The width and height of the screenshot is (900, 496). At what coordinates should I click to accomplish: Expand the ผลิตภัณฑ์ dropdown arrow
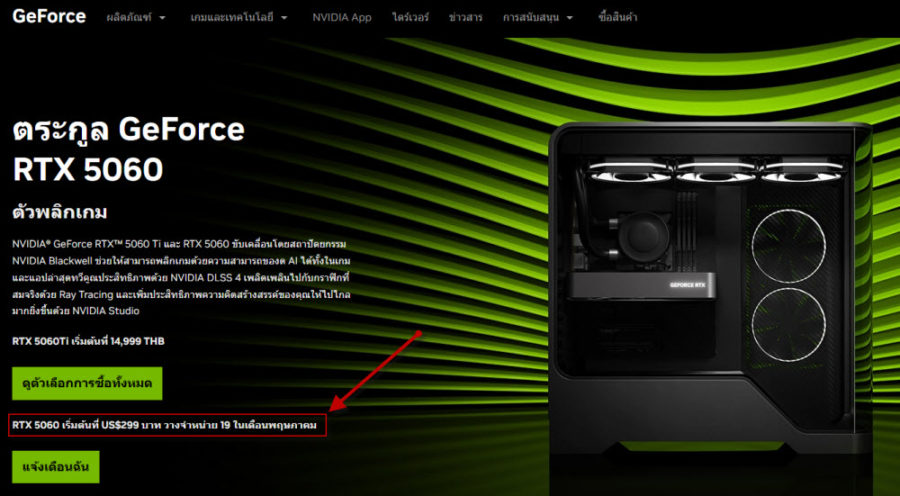click(162, 18)
